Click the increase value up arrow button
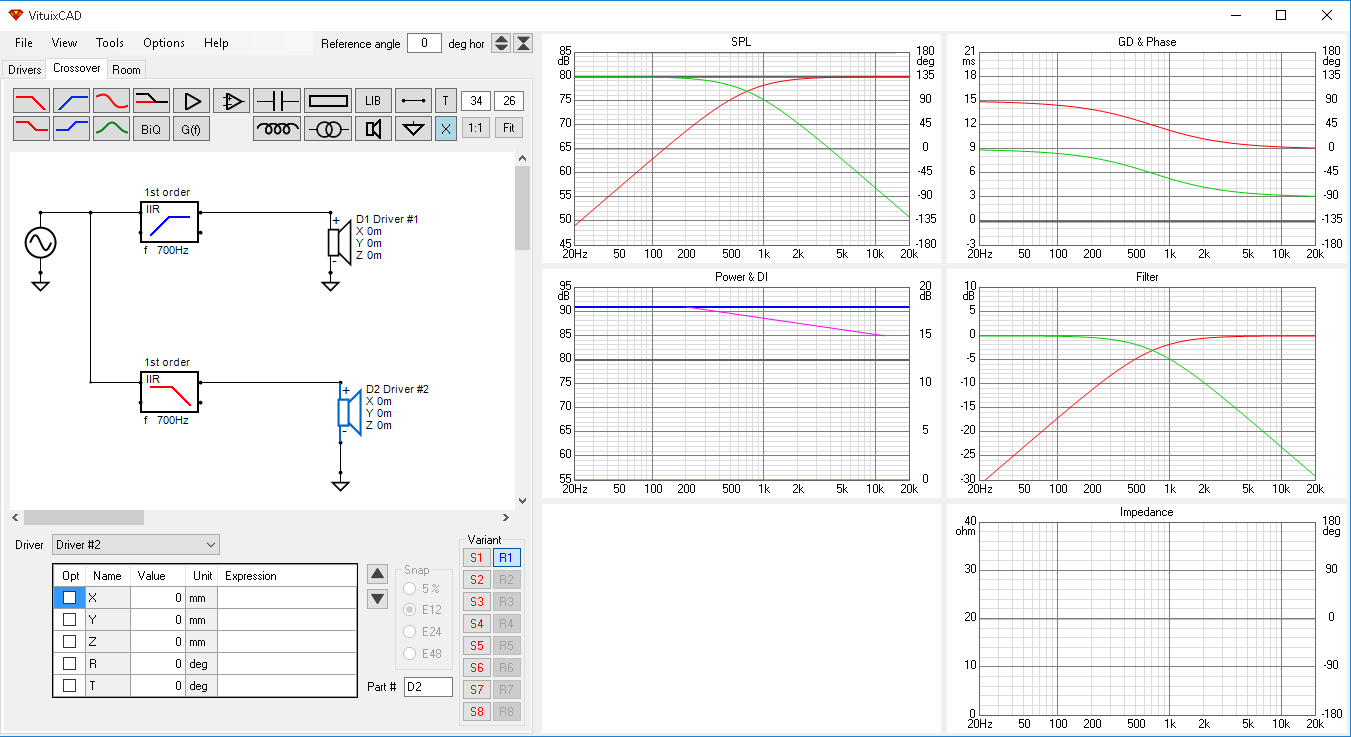The height and width of the screenshot is (737, 1351). point(377,573)
